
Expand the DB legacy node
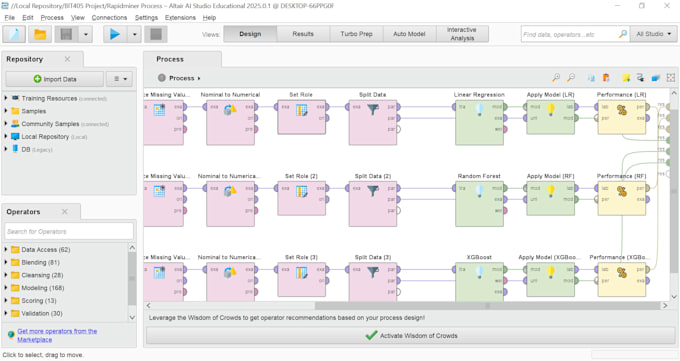[x=6, y=149]
